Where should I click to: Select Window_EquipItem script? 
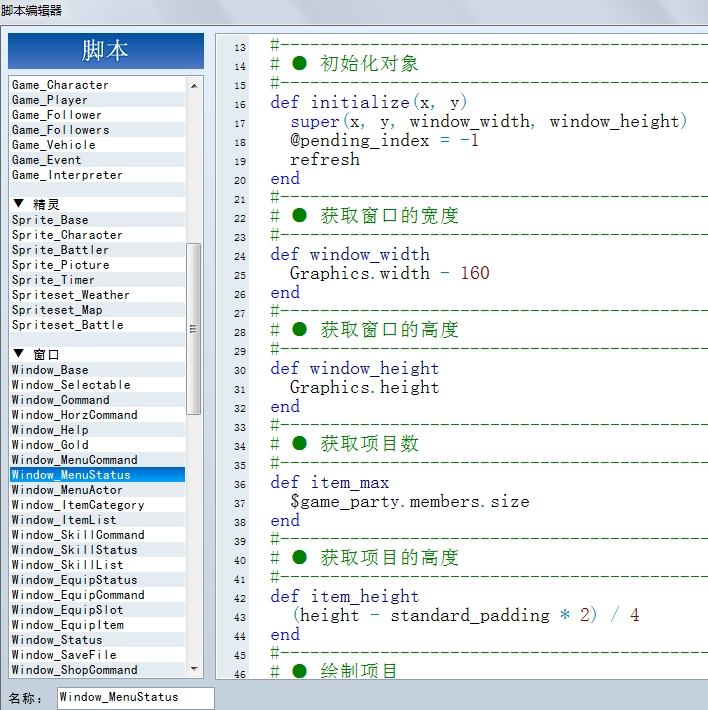(x=97, y=624)
